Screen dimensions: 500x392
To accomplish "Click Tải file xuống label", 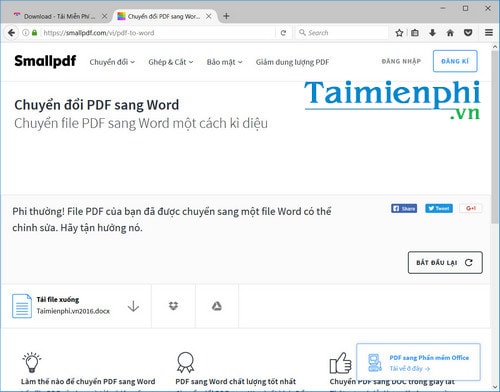I will [x=58, y=299].
